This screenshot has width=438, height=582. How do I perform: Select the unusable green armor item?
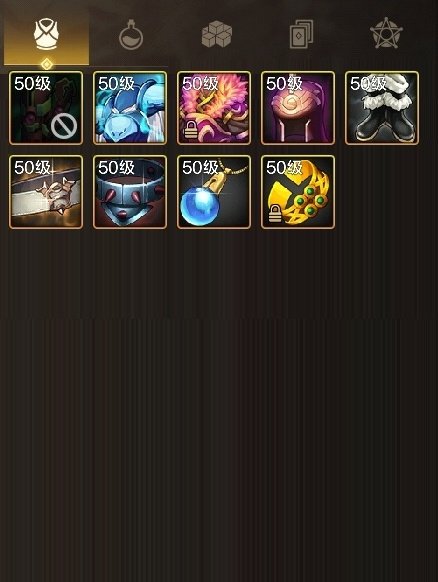click(x=46, y=108)
